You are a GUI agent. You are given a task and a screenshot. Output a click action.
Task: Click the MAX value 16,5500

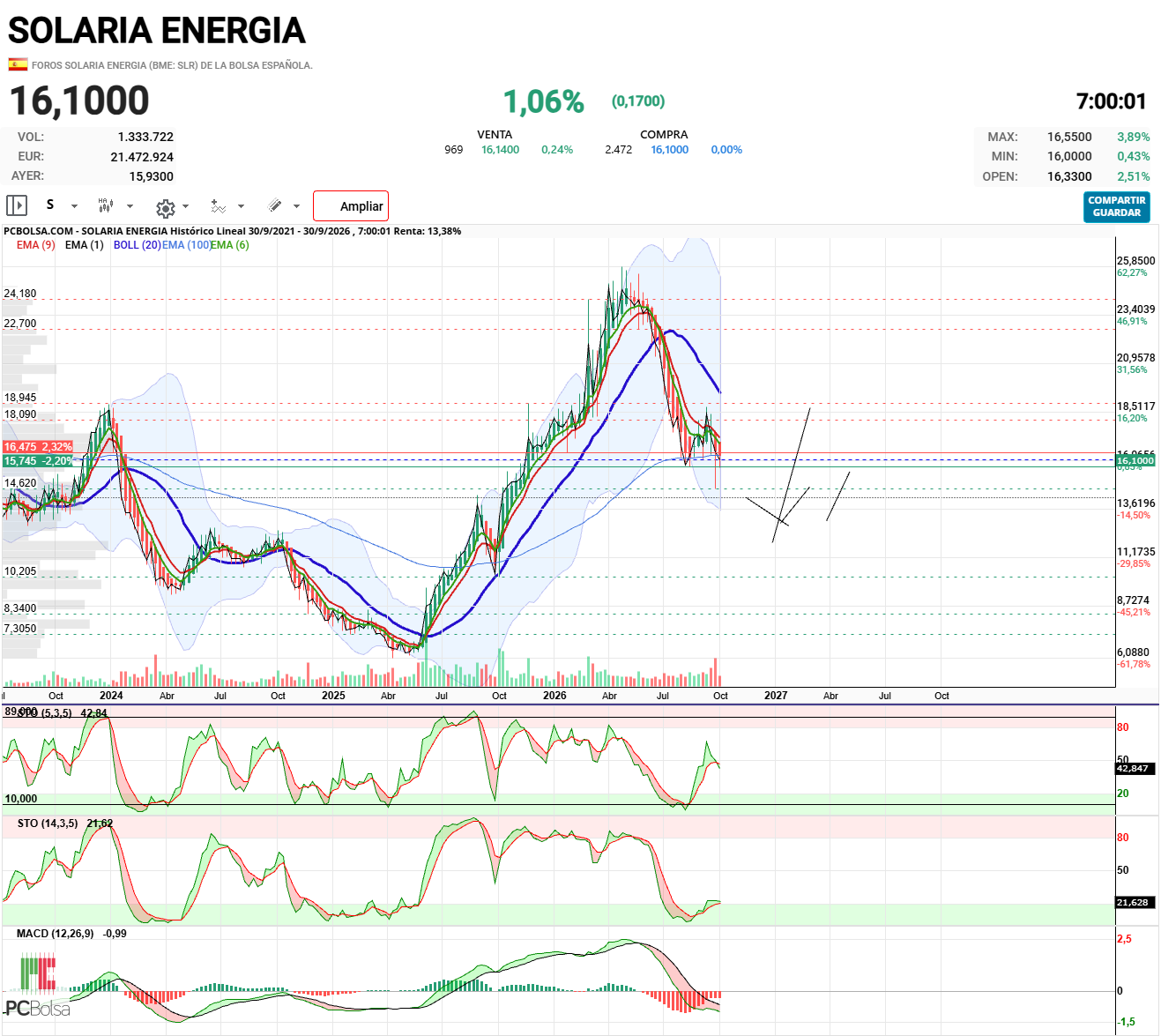[1069, 137]
